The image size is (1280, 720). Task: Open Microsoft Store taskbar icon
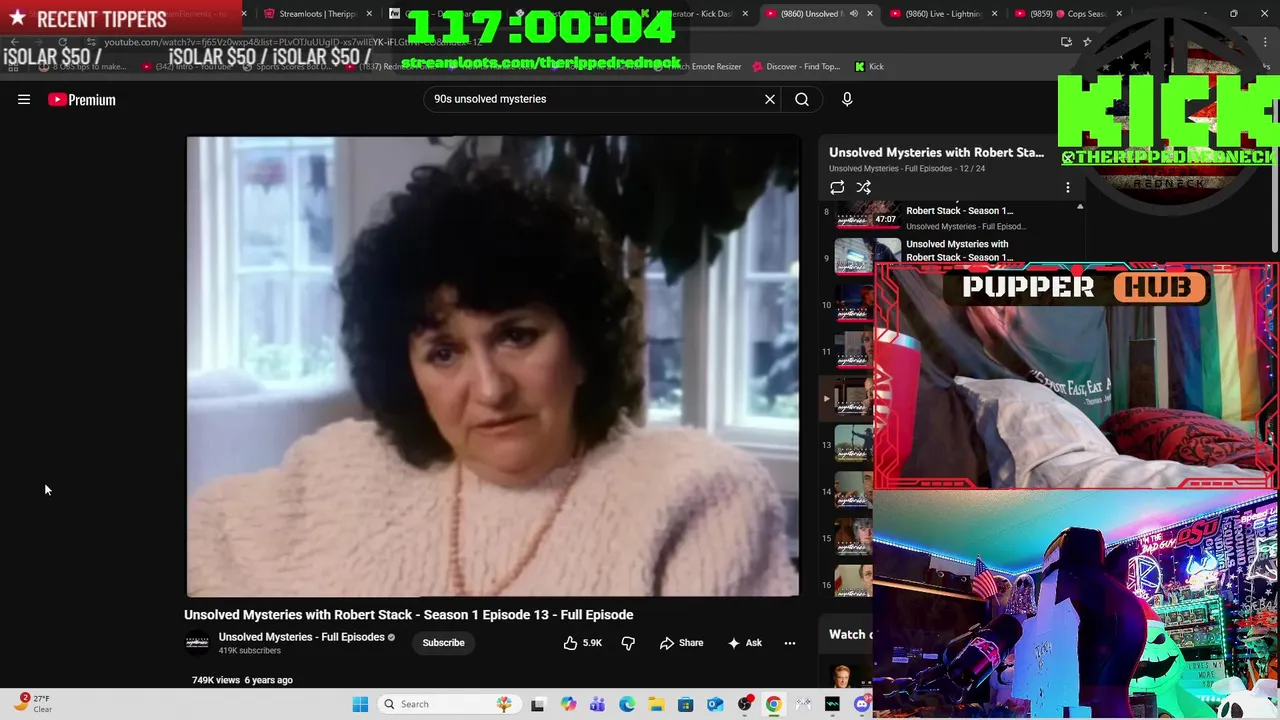(685, 704)
